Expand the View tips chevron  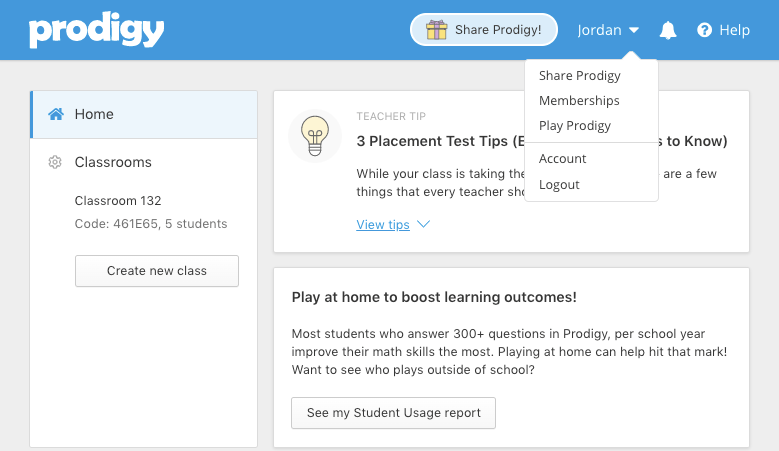423,224
